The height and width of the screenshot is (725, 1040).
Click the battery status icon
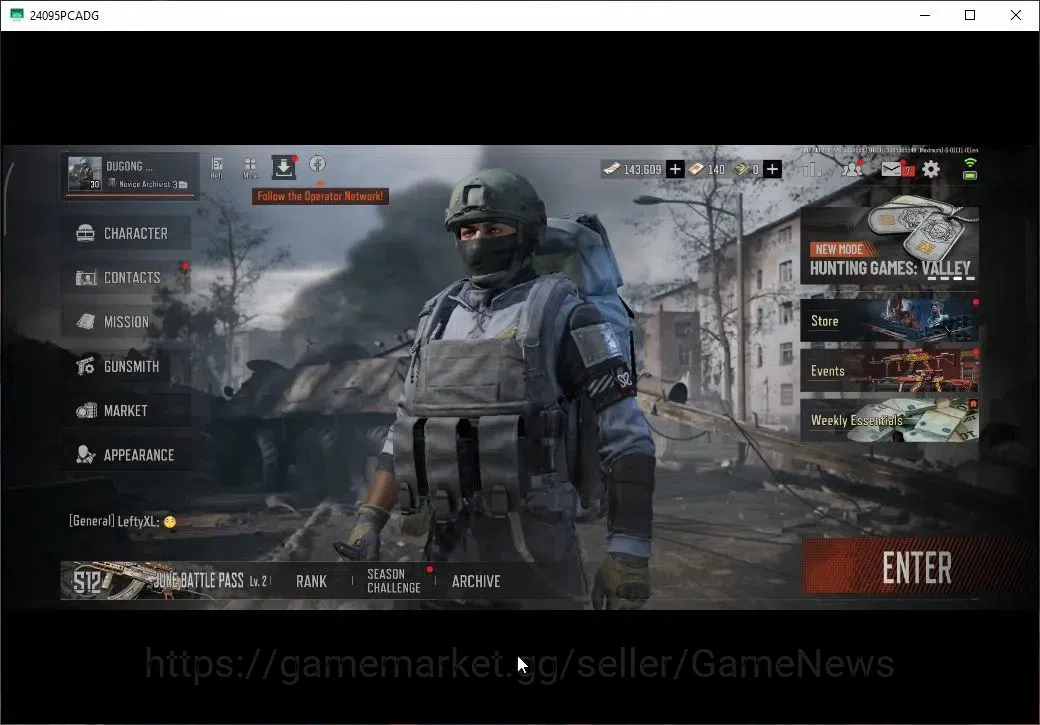pyautogui.click(x=970, y=175)
